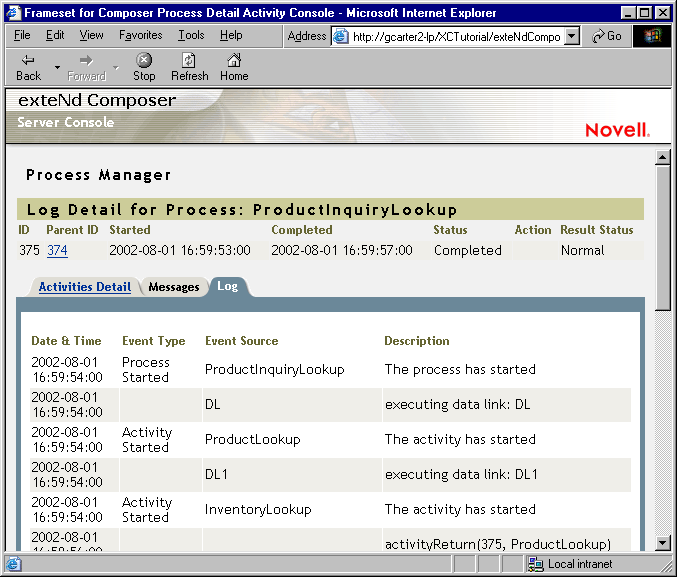Click the Parent ID column header
The image size is (677, 577).
point(72,230)
